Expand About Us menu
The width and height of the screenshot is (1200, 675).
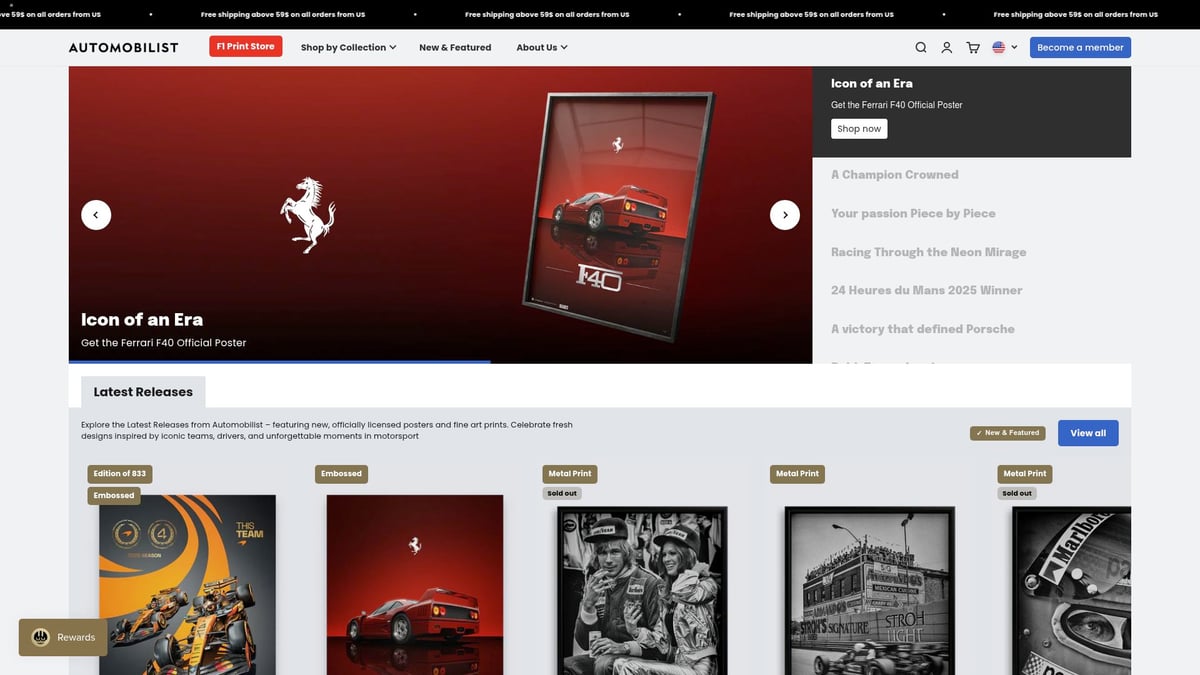pos(542,47)
